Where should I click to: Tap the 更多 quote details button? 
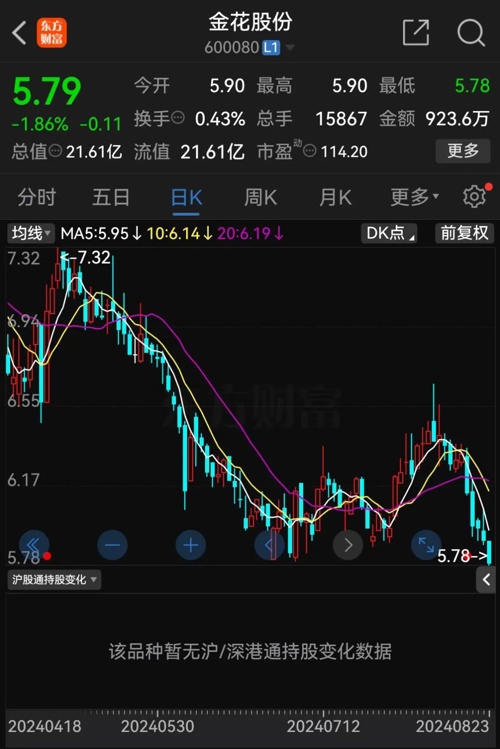(463, 151)
